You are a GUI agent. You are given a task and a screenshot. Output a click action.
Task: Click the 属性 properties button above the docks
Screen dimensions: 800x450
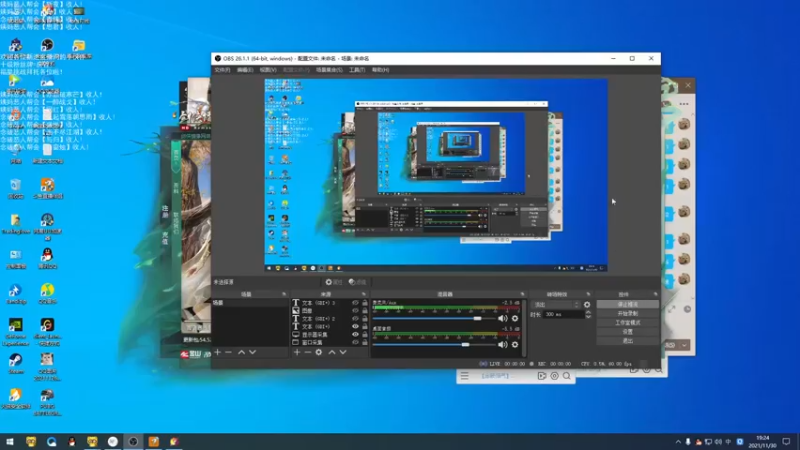coord(334,282)
